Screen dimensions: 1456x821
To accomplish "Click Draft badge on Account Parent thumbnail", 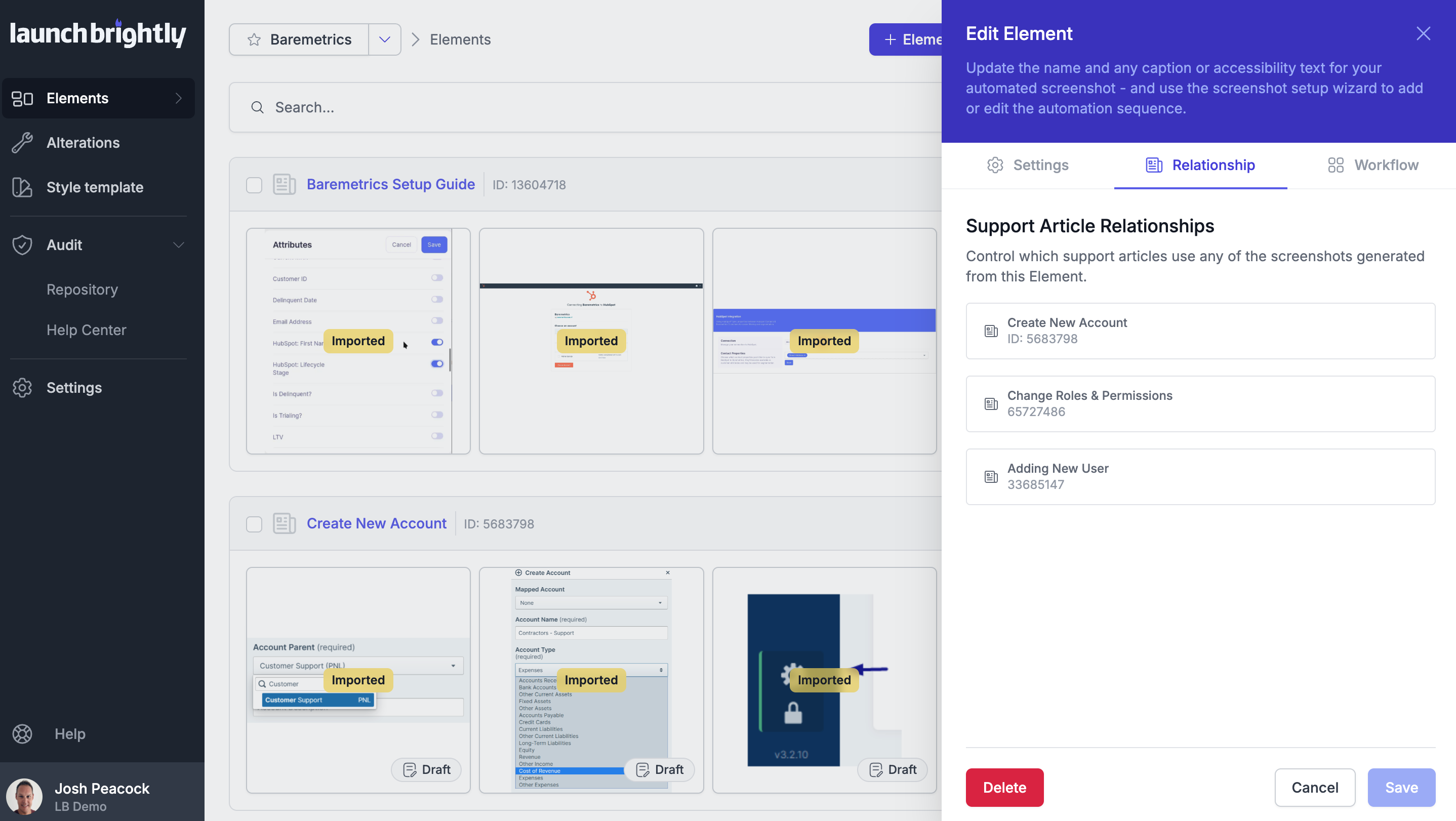I will click(426, 769).
